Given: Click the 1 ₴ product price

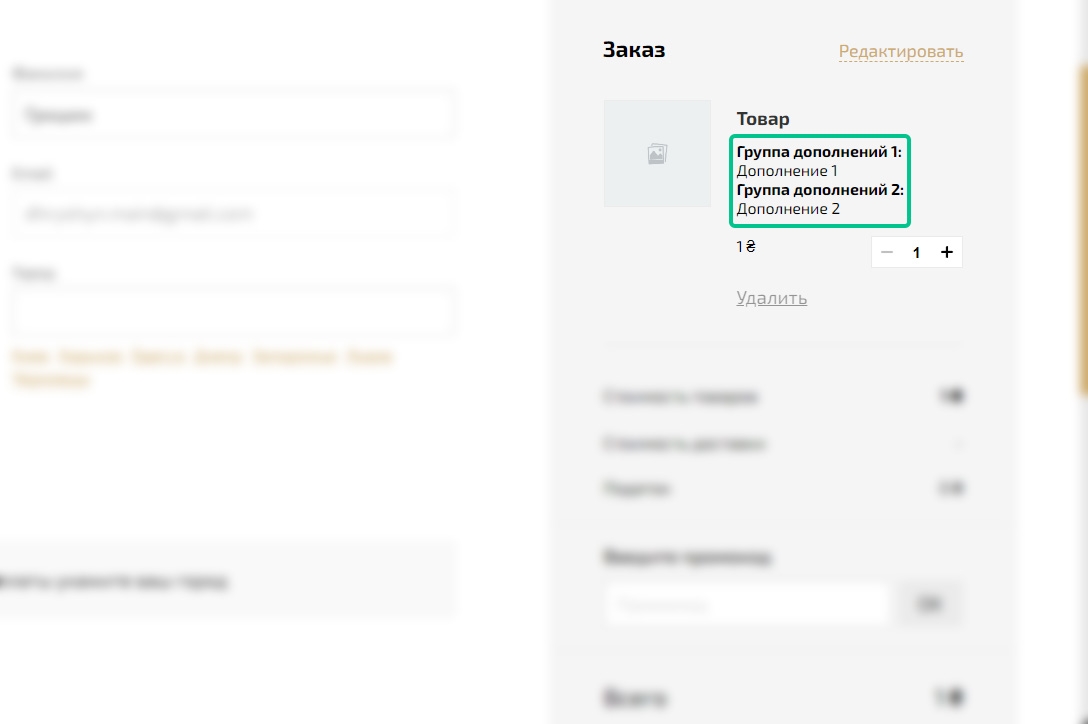Looking at the screenshot, I should pos(746,246).
